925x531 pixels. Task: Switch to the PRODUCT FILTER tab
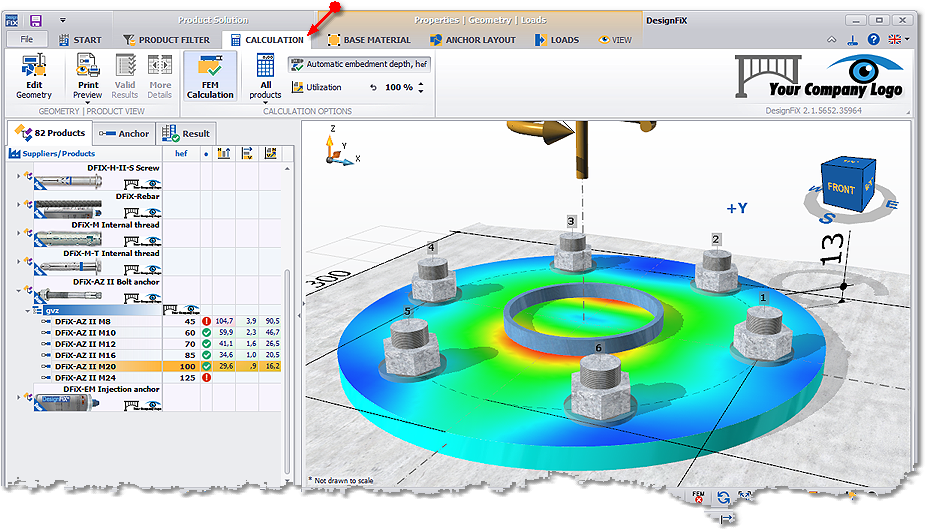[166, 40]
